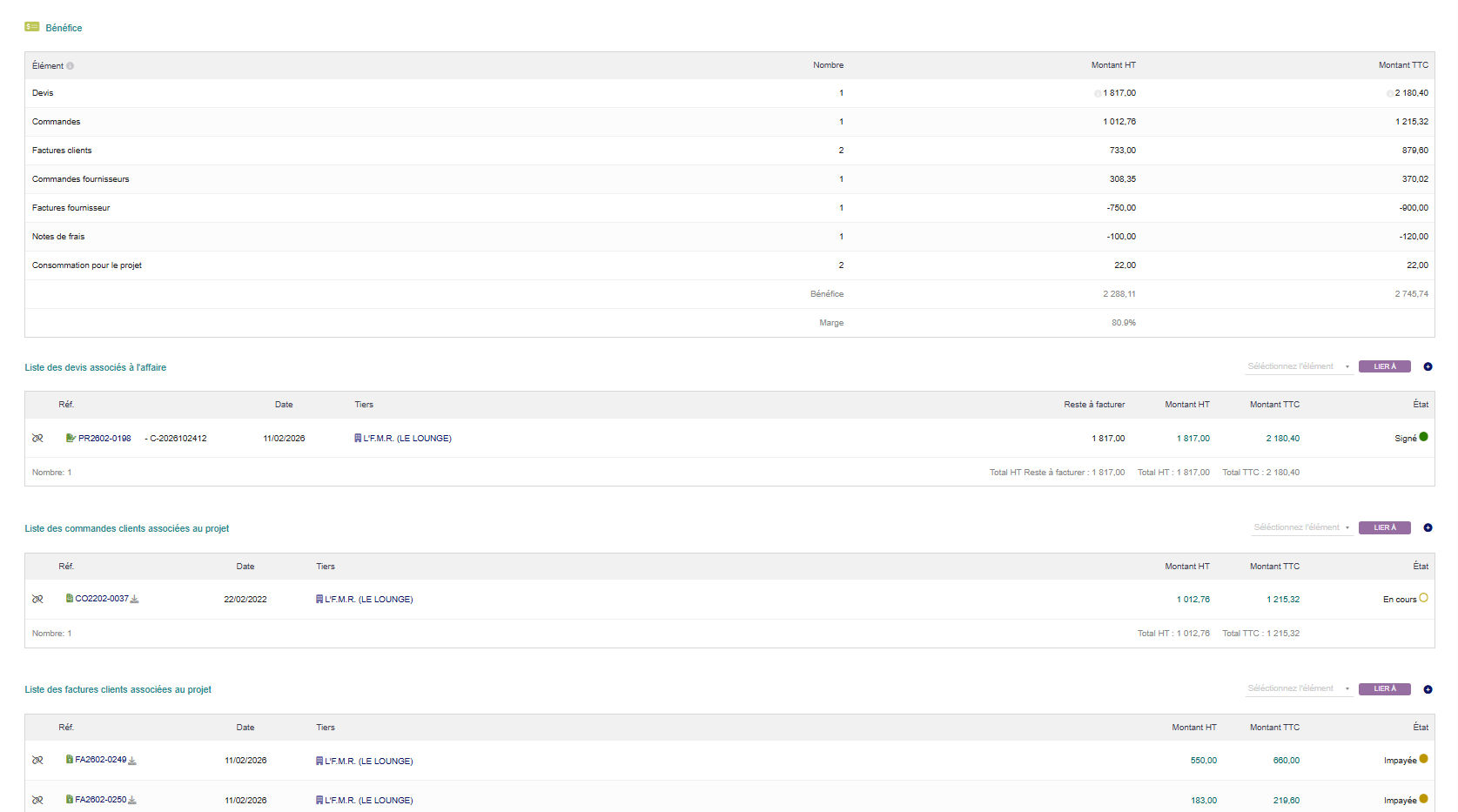Viewport: 1458px width, 812px height.
Task: Unlink order CO2202-0037 from the project
Action: [37, 600]
